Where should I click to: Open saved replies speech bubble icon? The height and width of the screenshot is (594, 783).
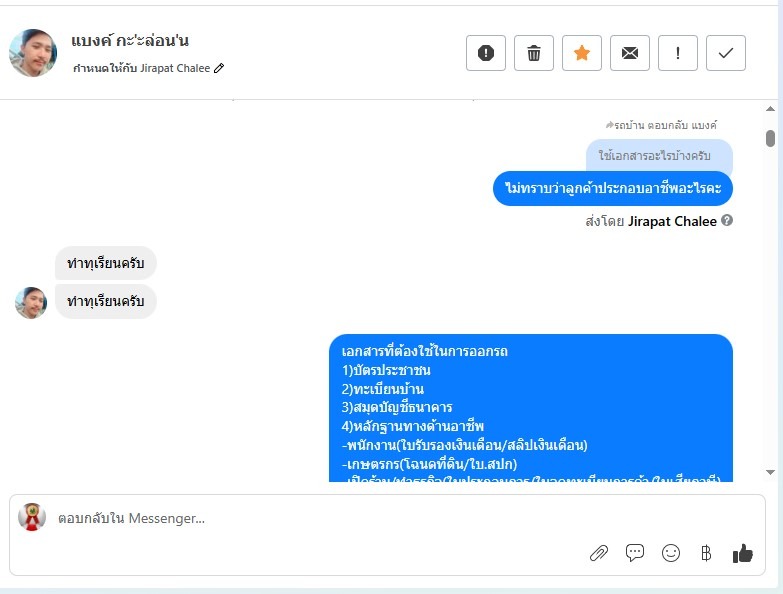point(635,553)
